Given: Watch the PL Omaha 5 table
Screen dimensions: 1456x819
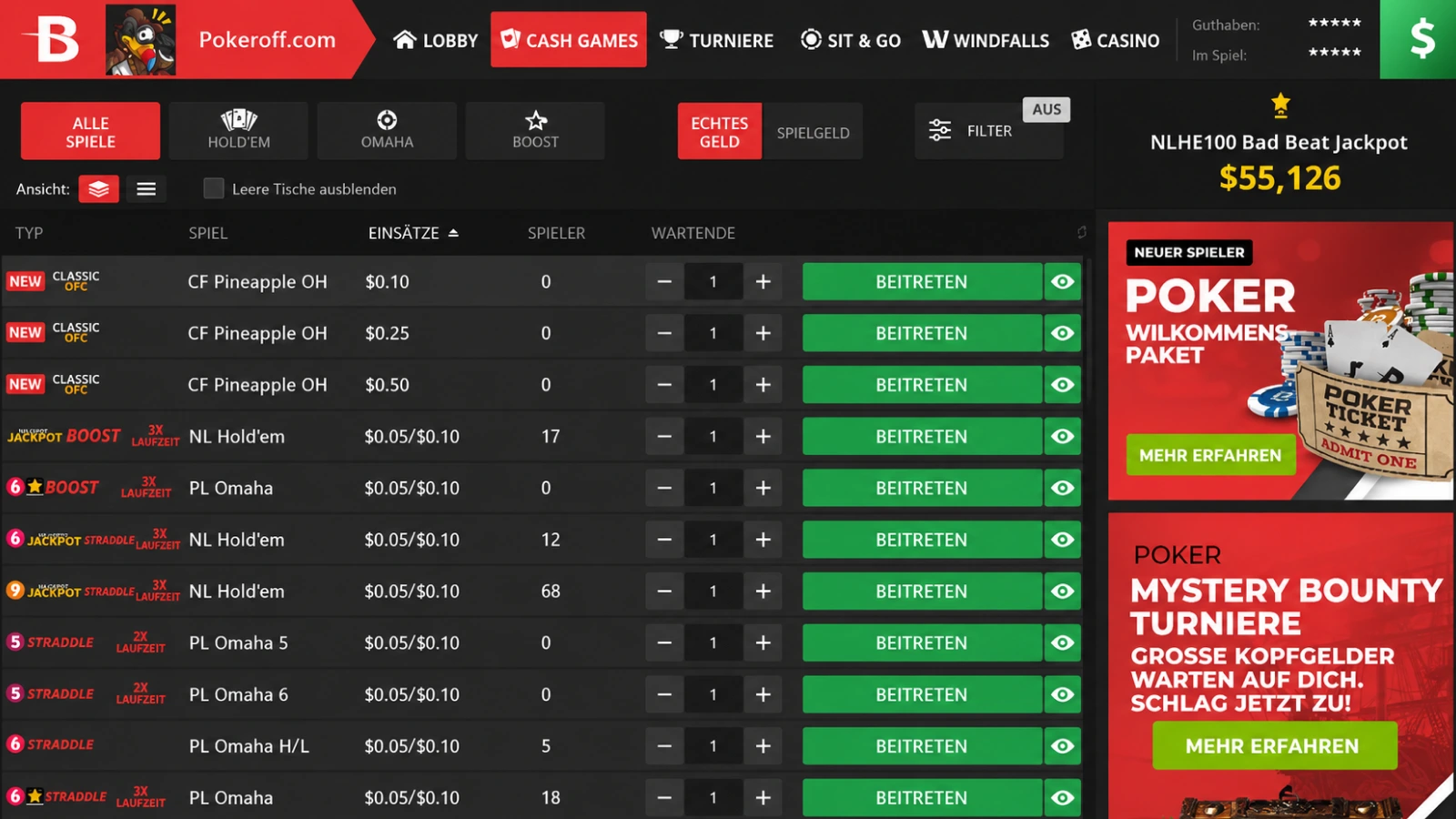Looking at the screenshot, I should coord(1062,642).
